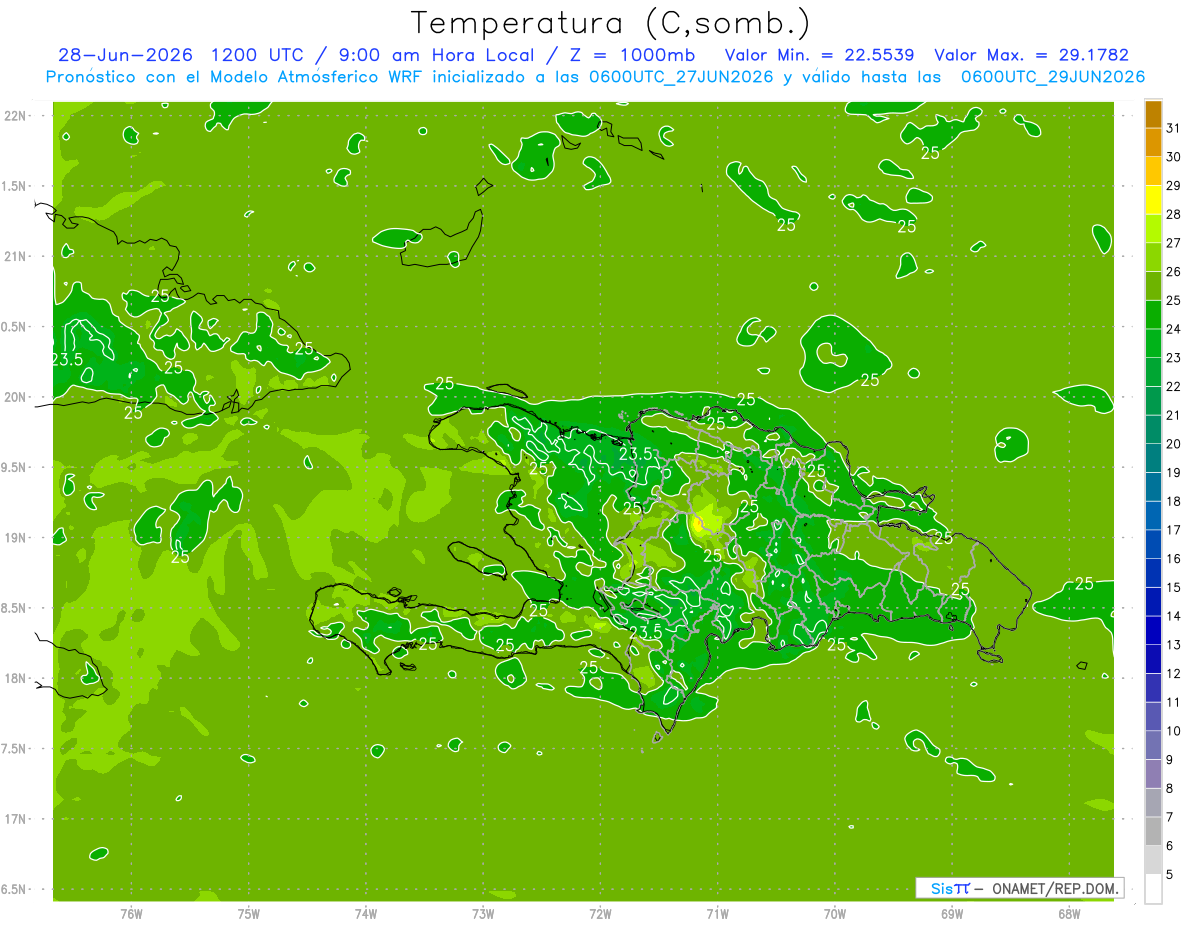The height and width of the screenshot is (927, 1200).
Task: Click "Valor Max. = 29.1782" value
Action: [x=1032, y=55]
